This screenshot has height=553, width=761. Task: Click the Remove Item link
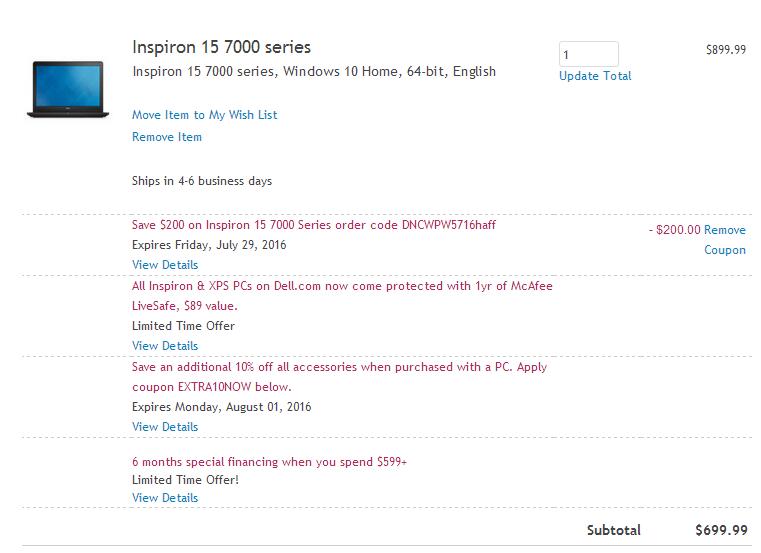[166, 137]
